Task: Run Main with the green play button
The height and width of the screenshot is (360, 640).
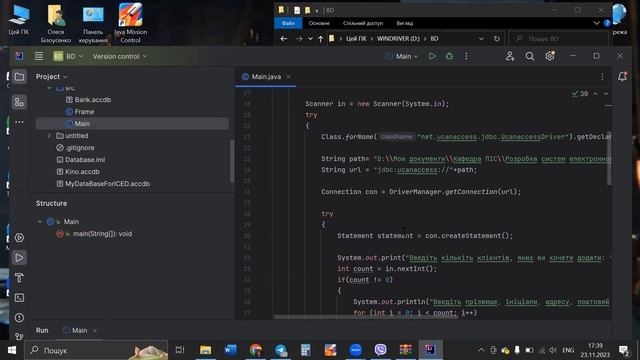Action: point(432,56)
